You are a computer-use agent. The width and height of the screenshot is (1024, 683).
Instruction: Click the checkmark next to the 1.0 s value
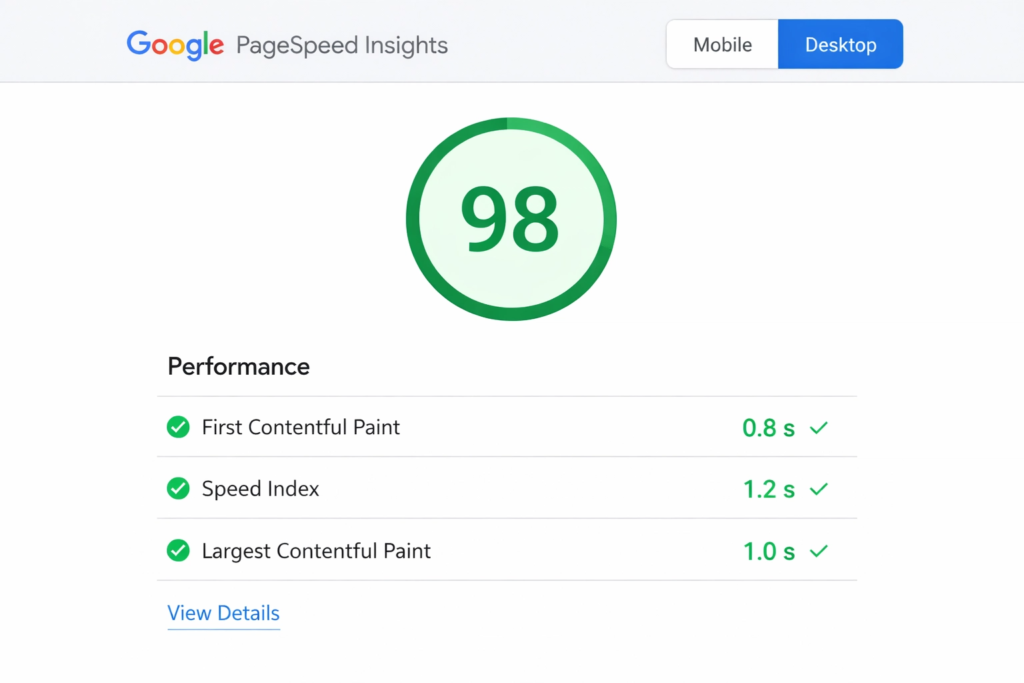(819, 551)
